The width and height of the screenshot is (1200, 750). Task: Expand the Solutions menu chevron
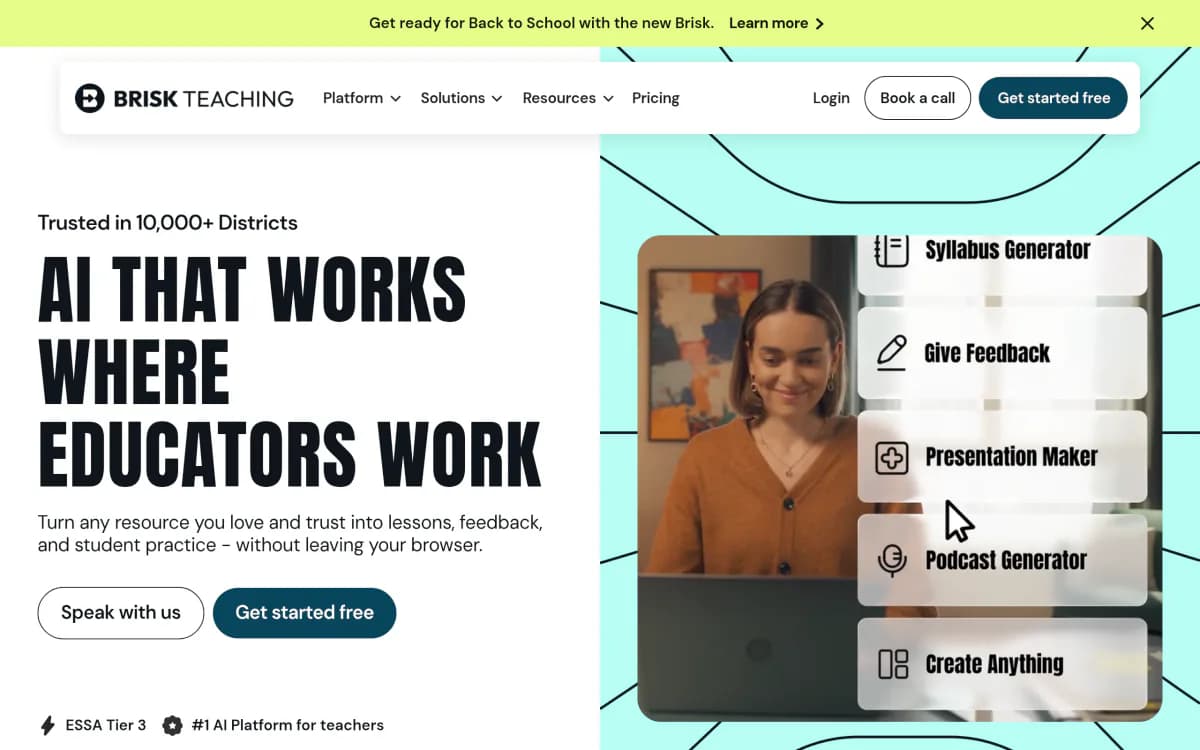[x=496, y=98]
